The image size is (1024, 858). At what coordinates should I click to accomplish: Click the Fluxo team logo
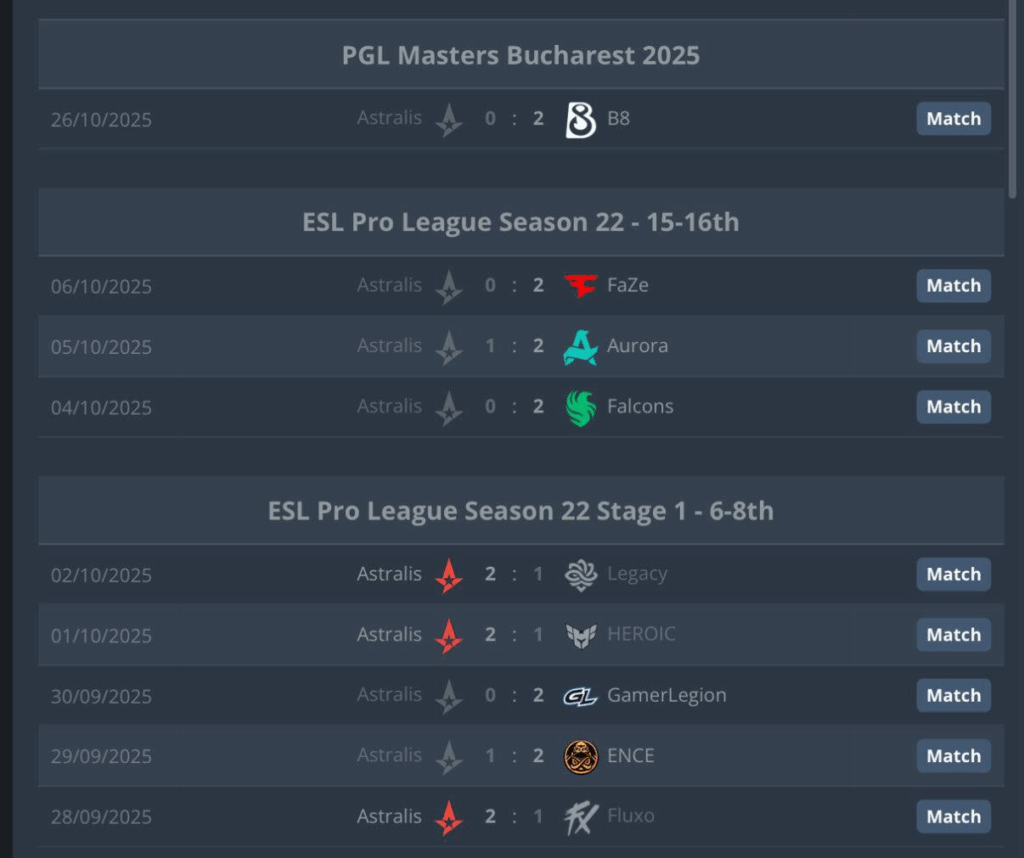click(580, 817)
